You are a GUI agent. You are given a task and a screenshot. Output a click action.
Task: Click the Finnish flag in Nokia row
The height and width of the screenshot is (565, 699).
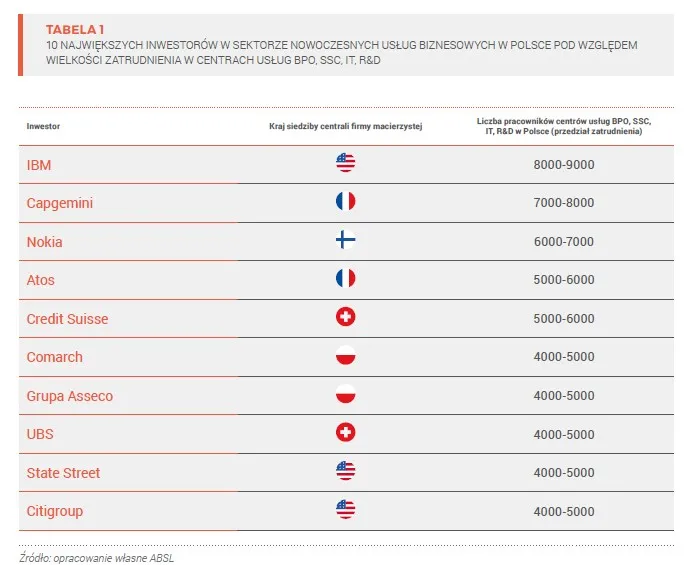pos(346,241)
